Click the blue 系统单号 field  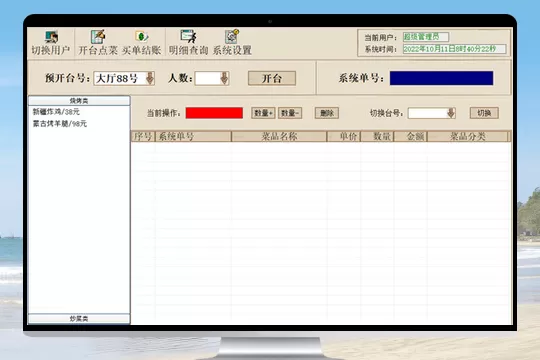click(441, 78)
